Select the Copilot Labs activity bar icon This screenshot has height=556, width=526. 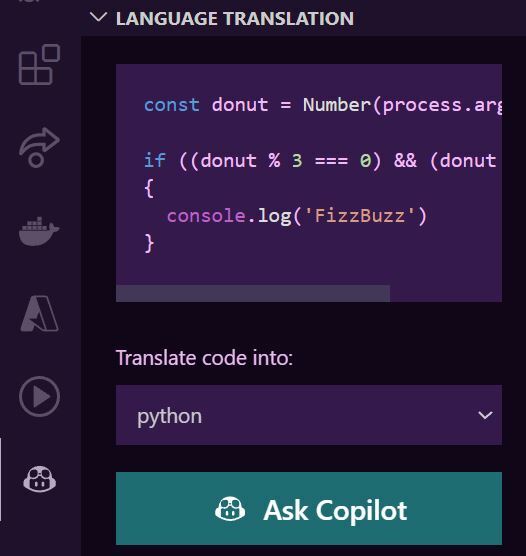pyautogui.click(x=39, y=479)
